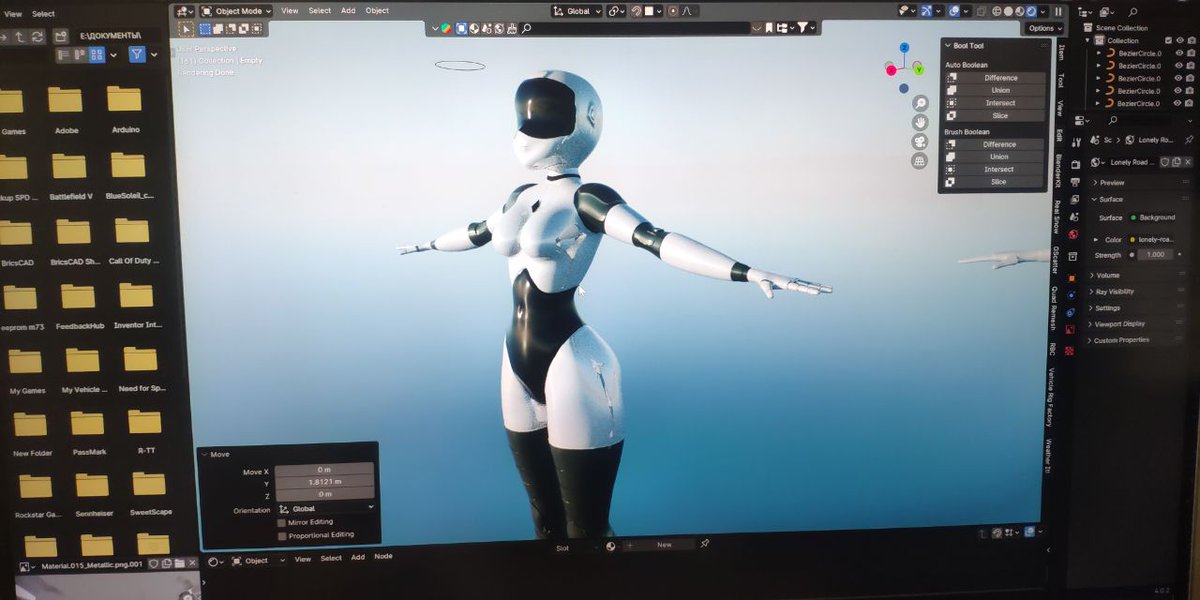Toggle viewport gizmos
Screen dimensions: 1200x600
pyautogui.click(x=926, y=11)
